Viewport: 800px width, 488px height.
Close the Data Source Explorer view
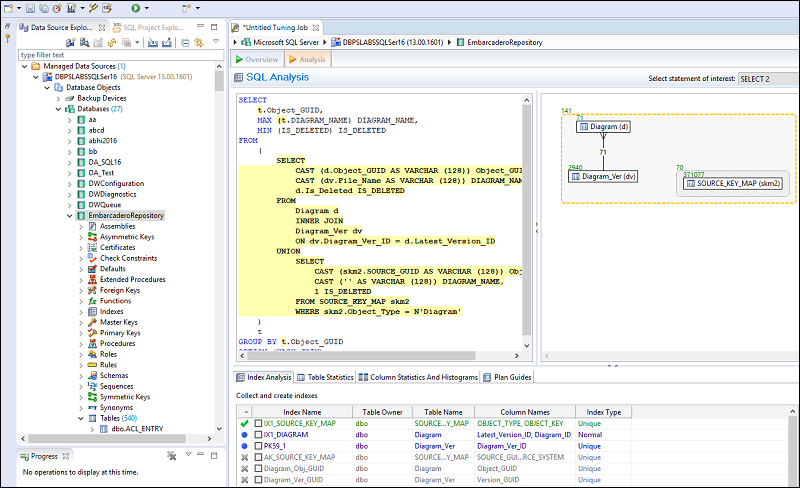(102, 28)
